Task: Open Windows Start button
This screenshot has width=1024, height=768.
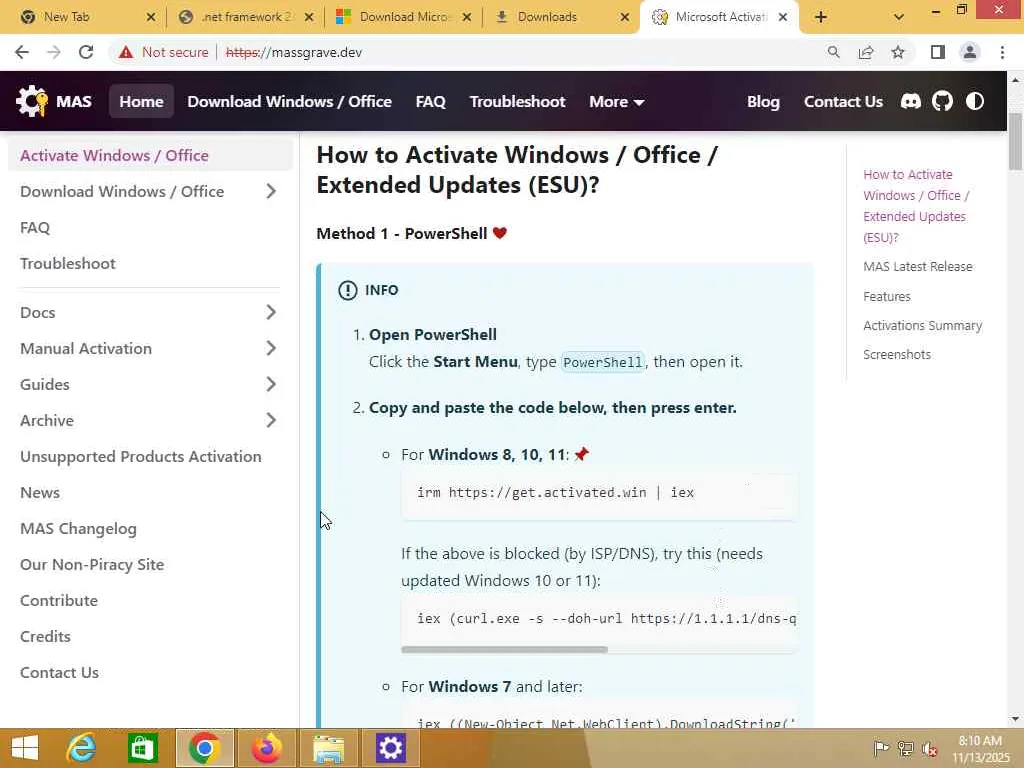Action: coord(25,748)
